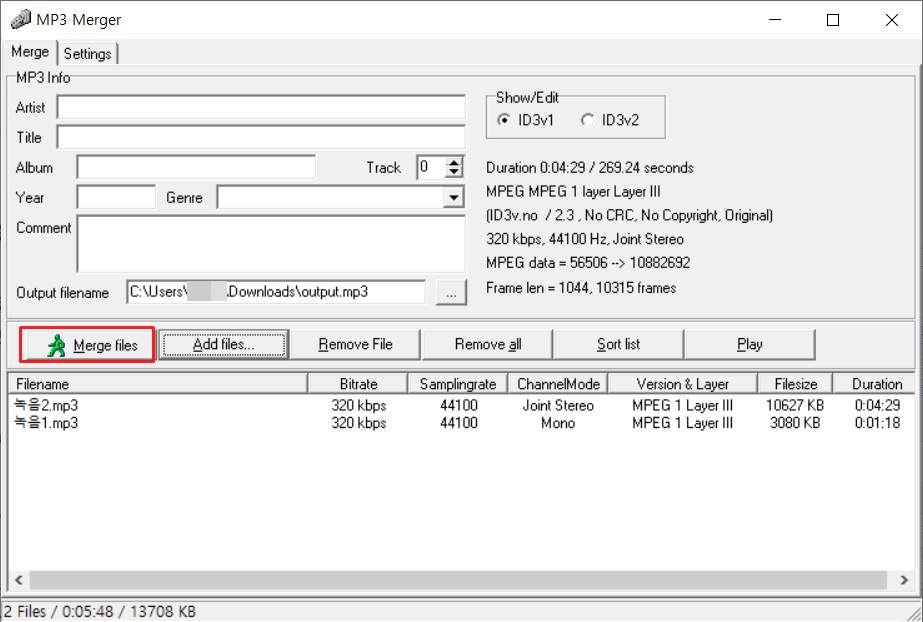Play the selected file with Play
Viewport: 923px width, 622px height.
pos(749,344)
